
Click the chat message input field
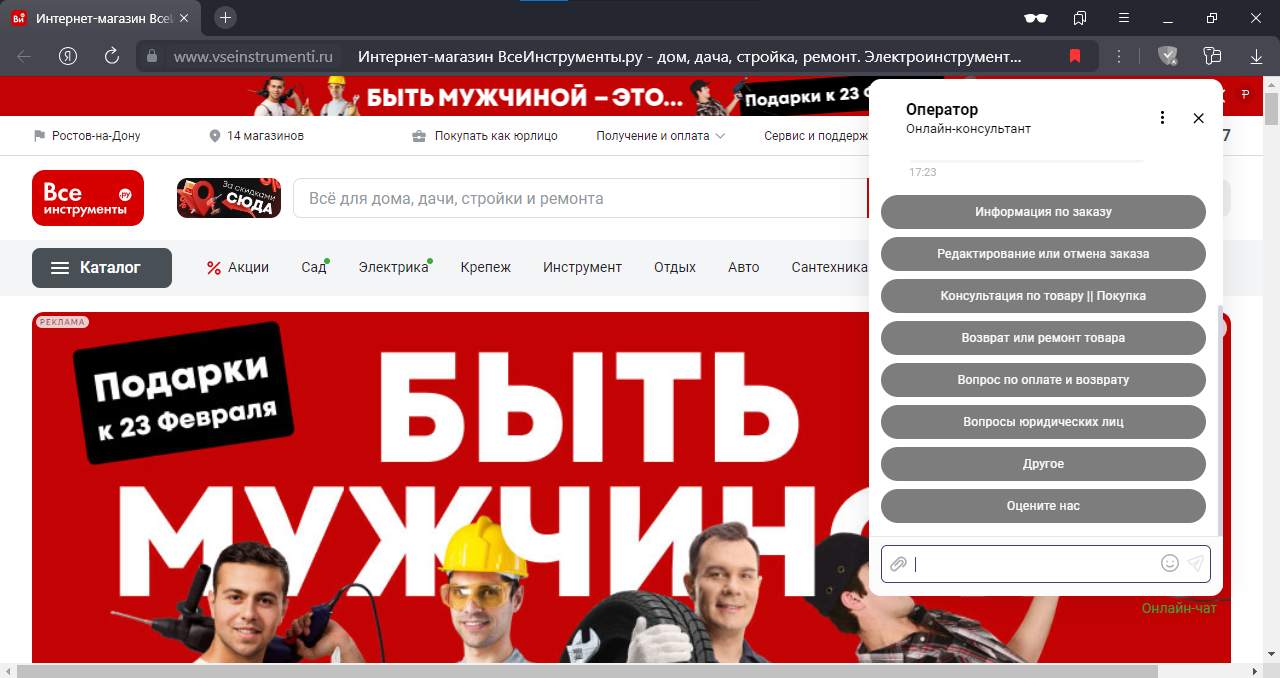pos(1030,563)
